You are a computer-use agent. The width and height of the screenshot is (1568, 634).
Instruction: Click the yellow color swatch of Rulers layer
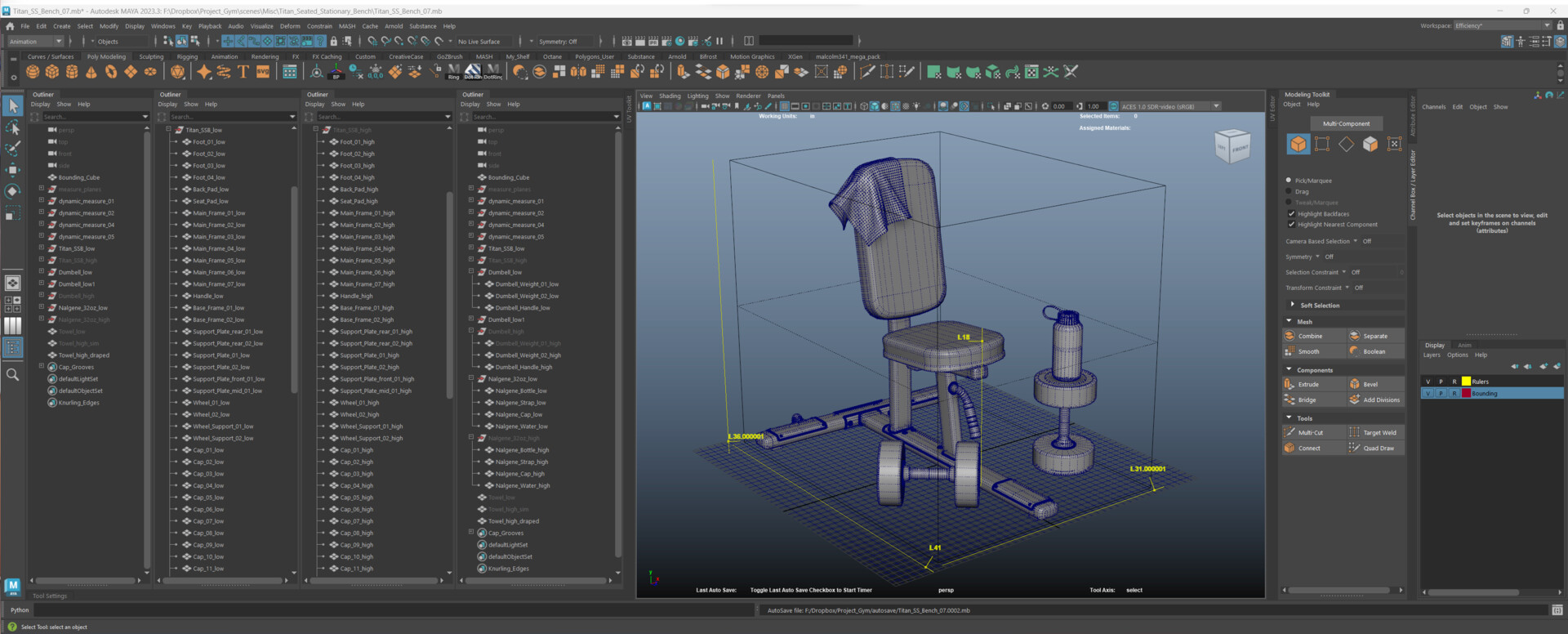click(1466, 382)
